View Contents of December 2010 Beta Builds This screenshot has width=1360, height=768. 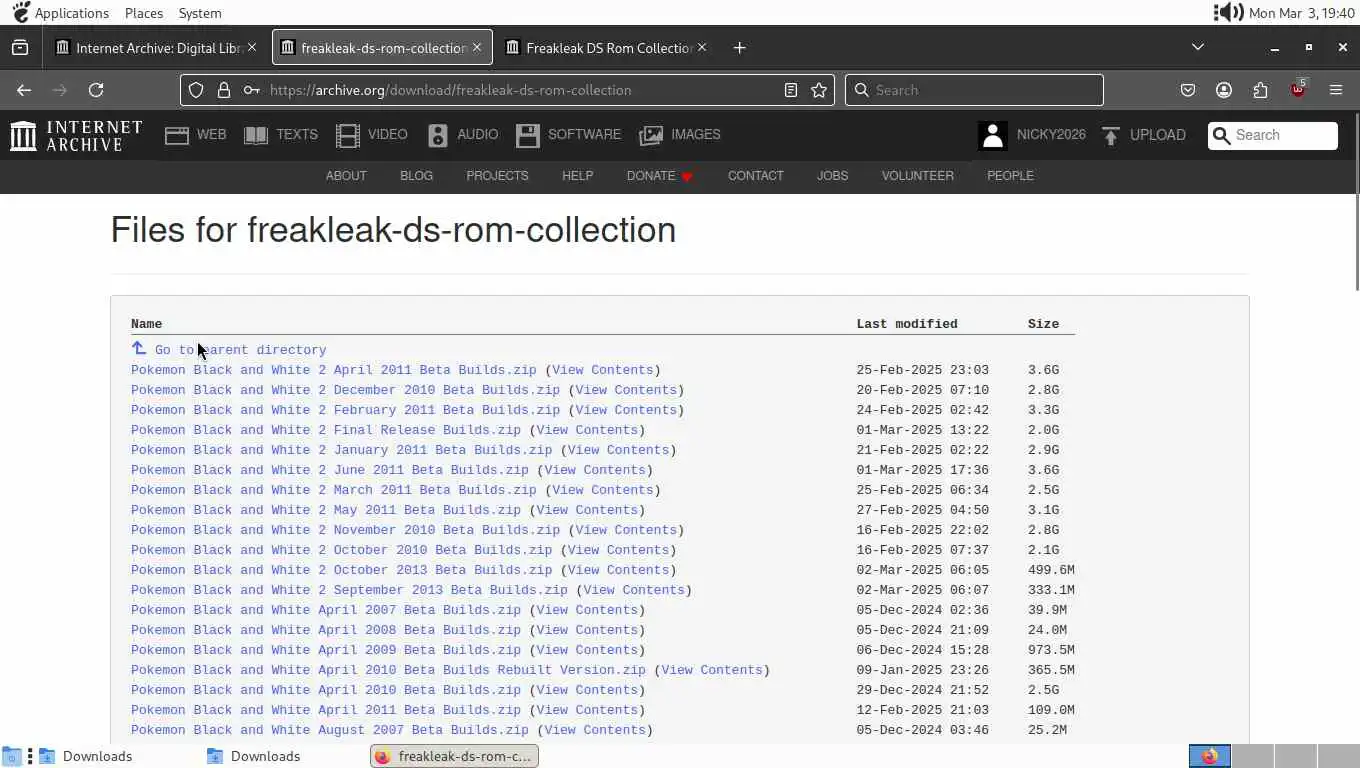626,390
